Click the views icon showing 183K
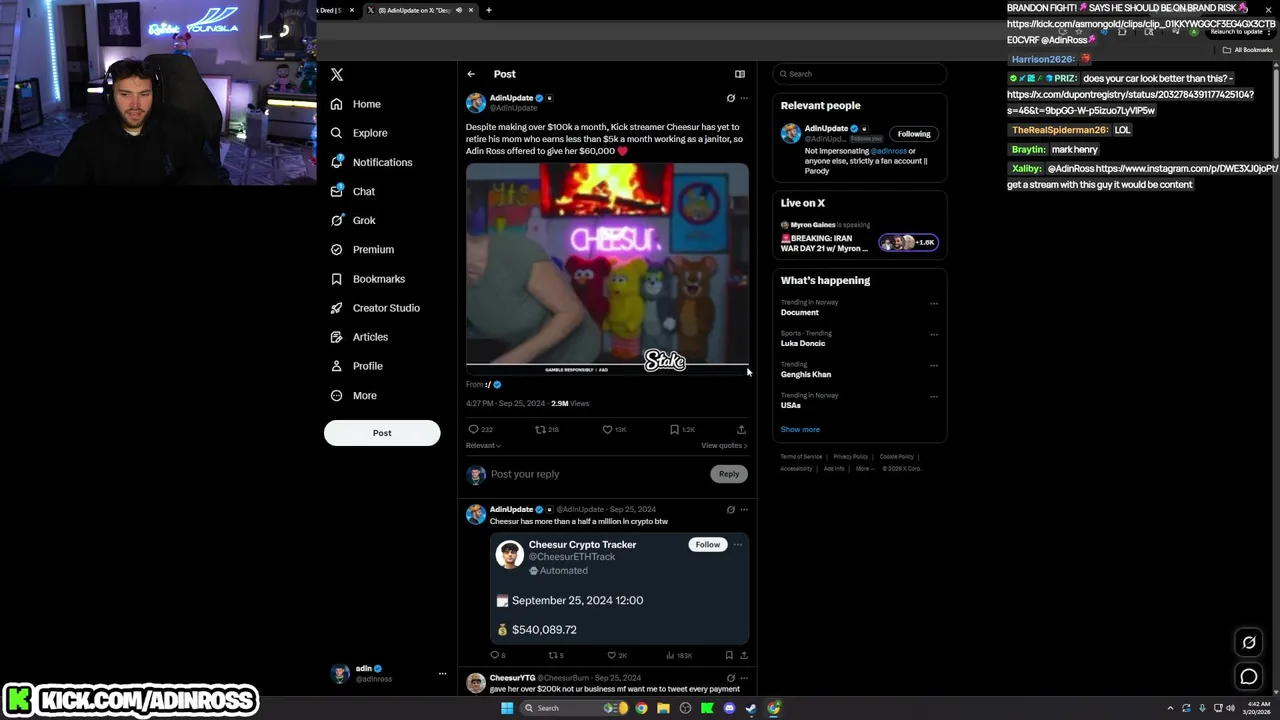The image size is (1280, 720). [x=670, y=655]
